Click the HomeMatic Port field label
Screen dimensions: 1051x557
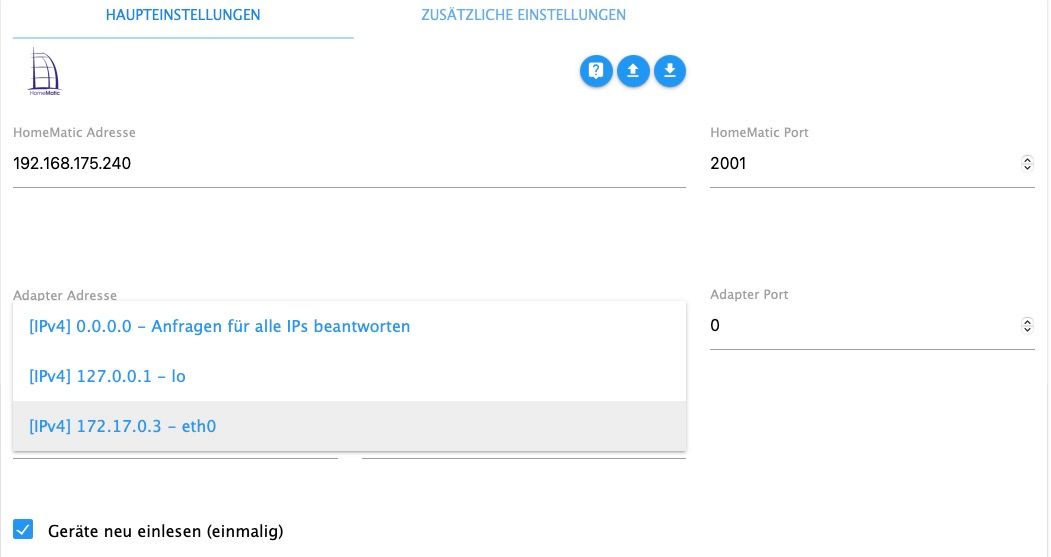coord(759,132)
